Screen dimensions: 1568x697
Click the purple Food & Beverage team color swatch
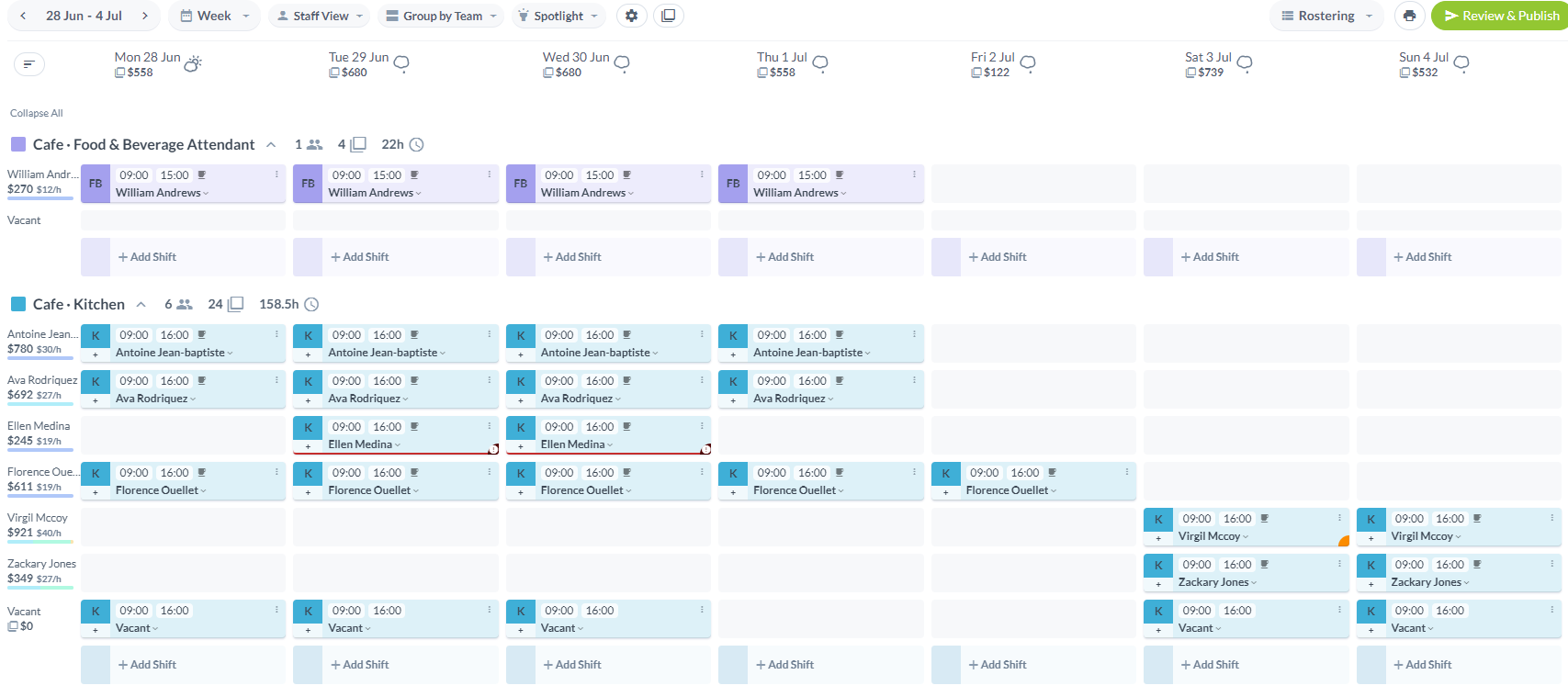pyautogui.click(x=18, y=144)
